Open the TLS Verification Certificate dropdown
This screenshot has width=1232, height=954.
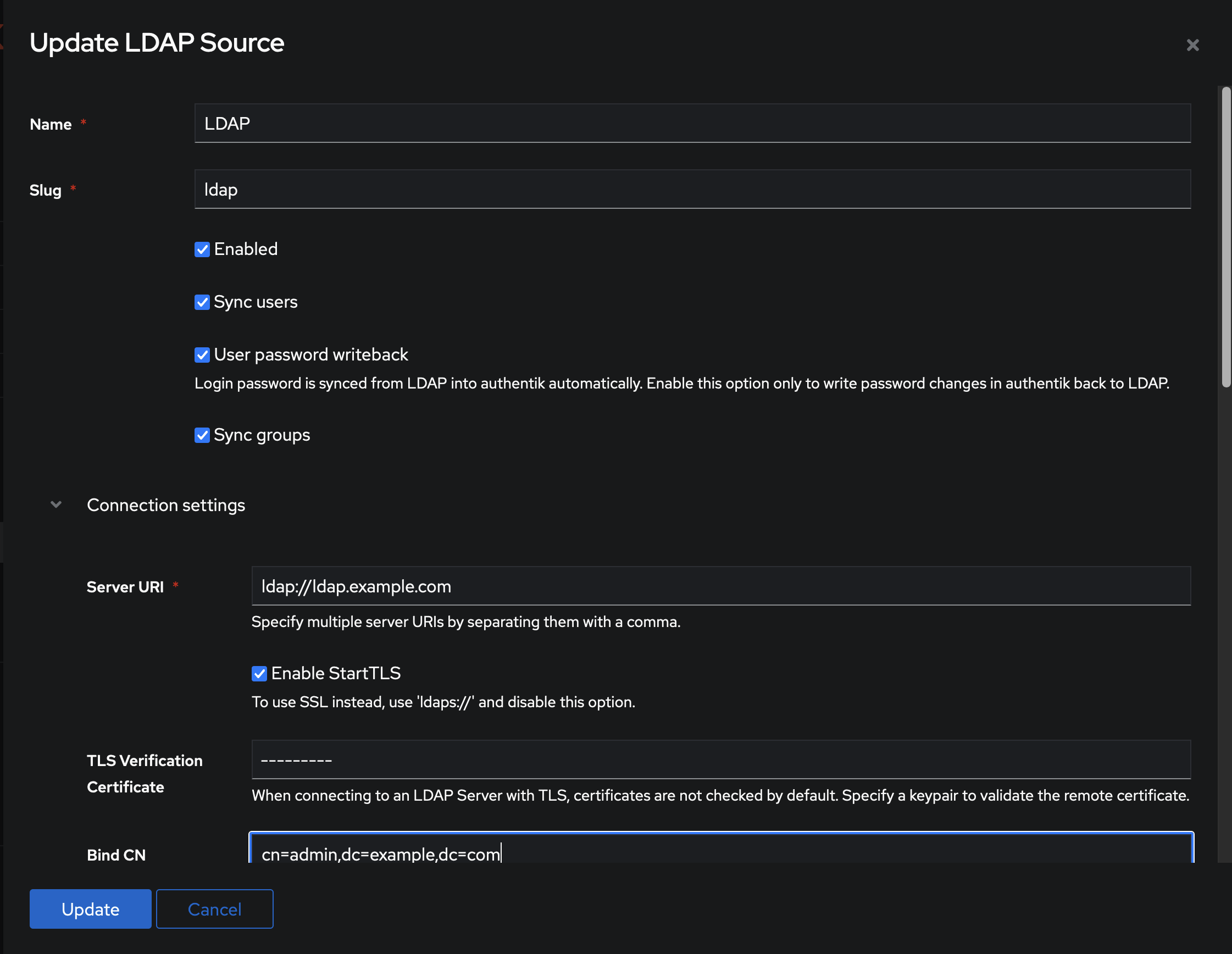(720, 759)
